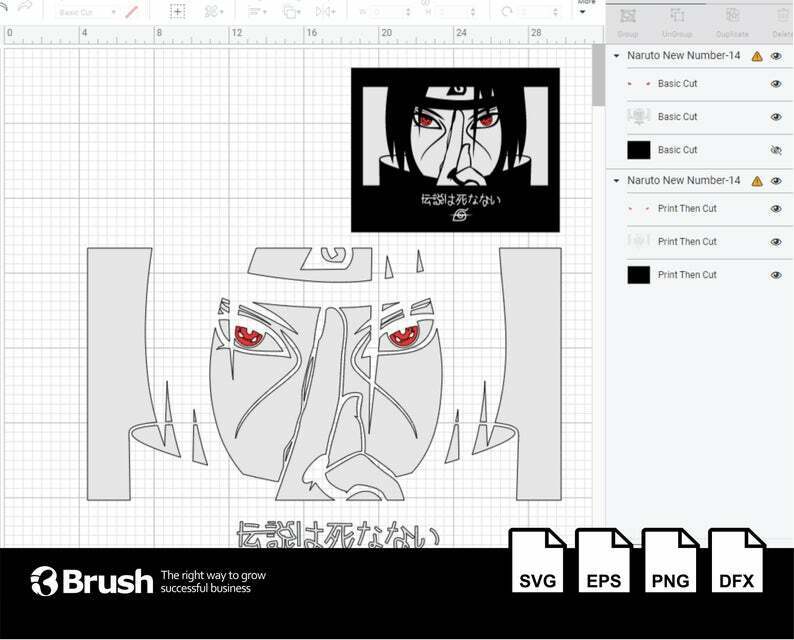This screenshot has height=640, width=794.
Task: Click the Rotate icon
Action: 506,11
